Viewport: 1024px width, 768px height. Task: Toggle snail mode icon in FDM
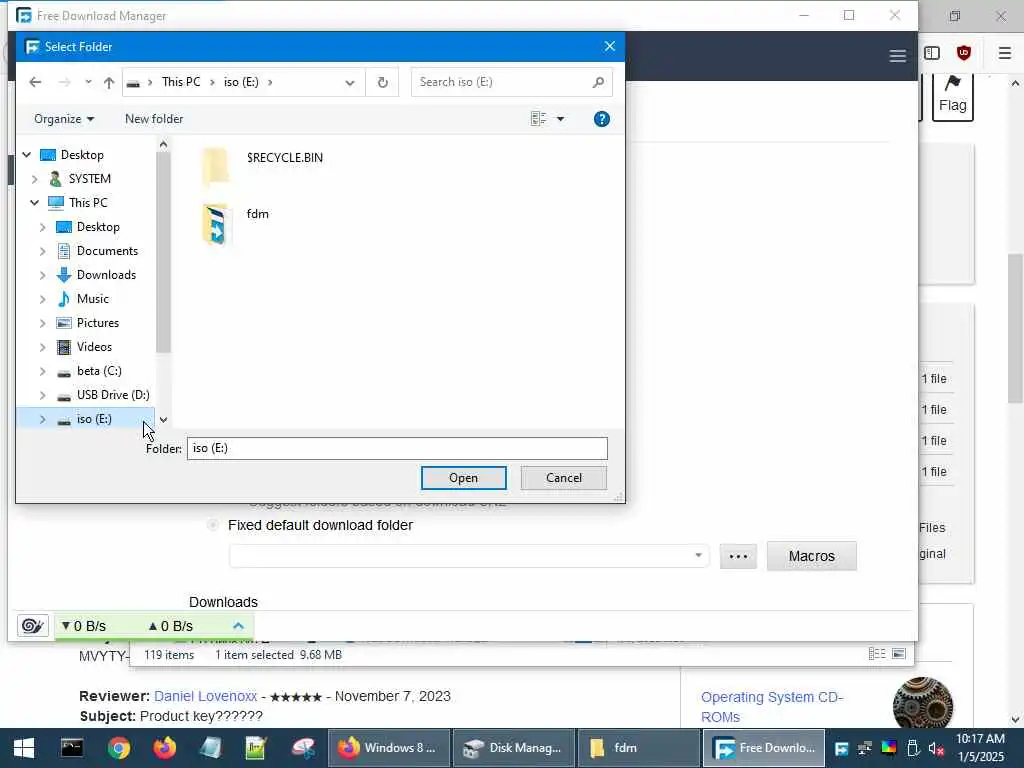pyautogui.click(x=32, y=626)
